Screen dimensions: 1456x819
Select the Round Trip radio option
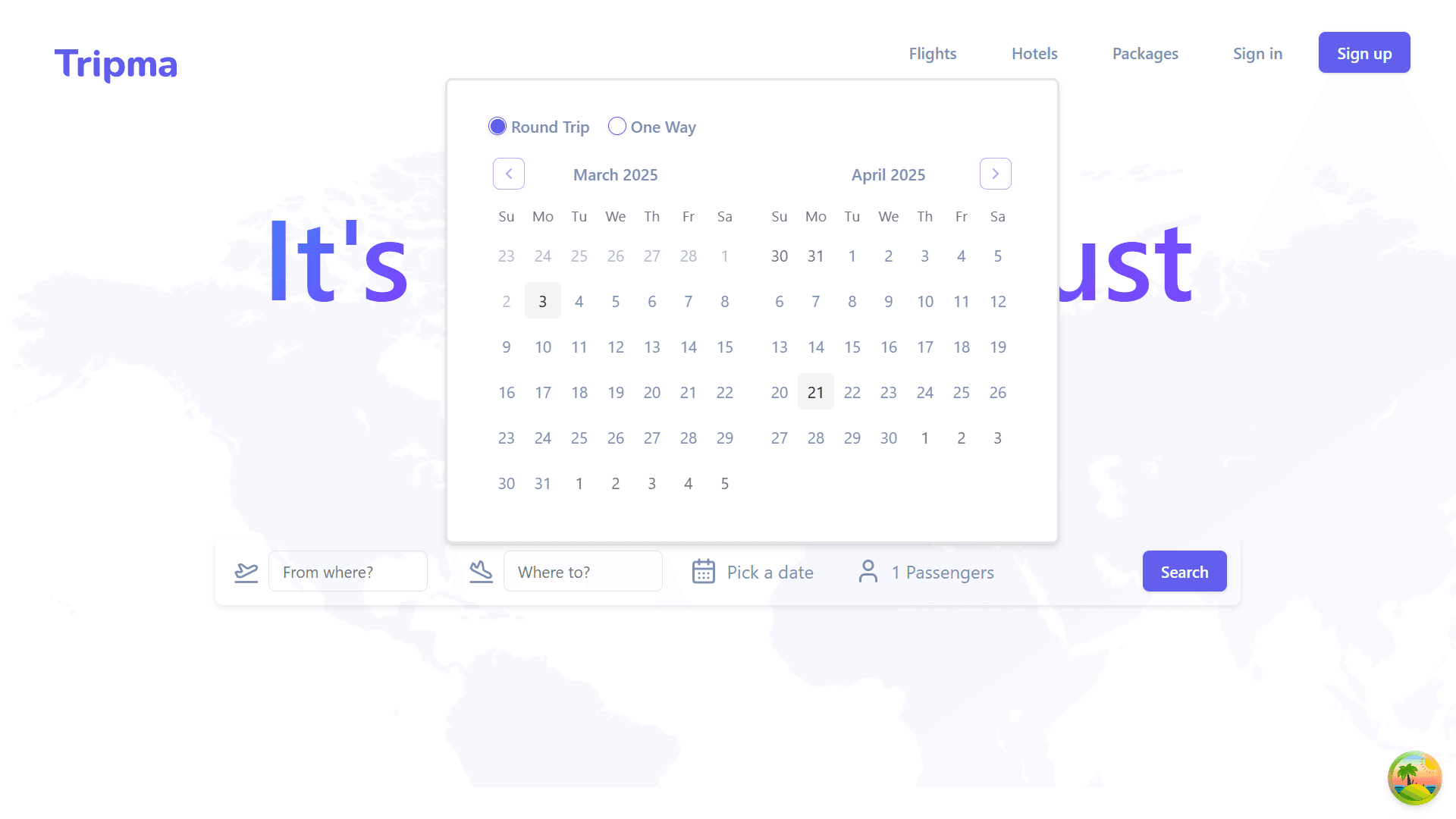[497, 127]
